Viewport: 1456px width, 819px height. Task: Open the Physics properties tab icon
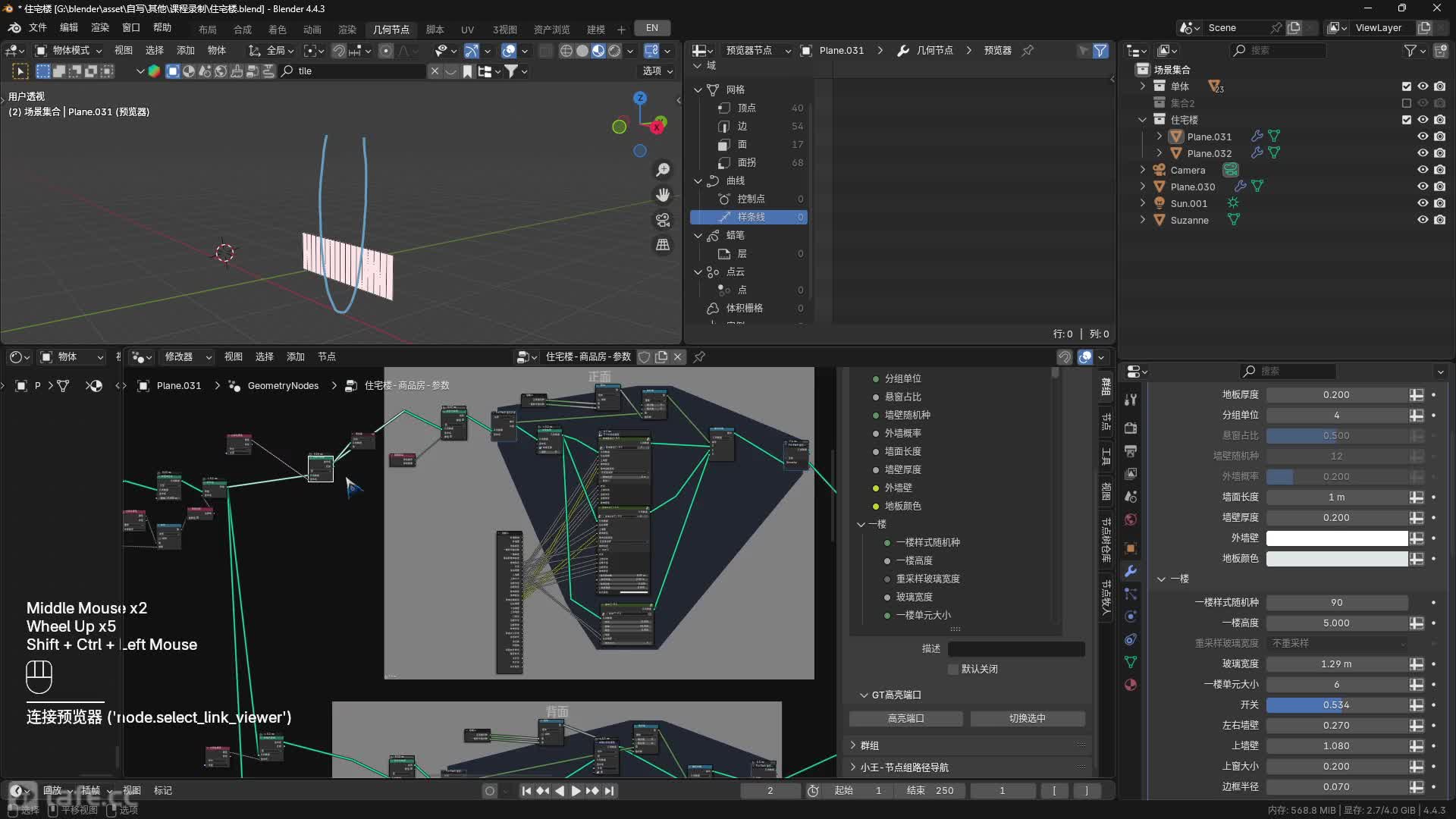1131,617
